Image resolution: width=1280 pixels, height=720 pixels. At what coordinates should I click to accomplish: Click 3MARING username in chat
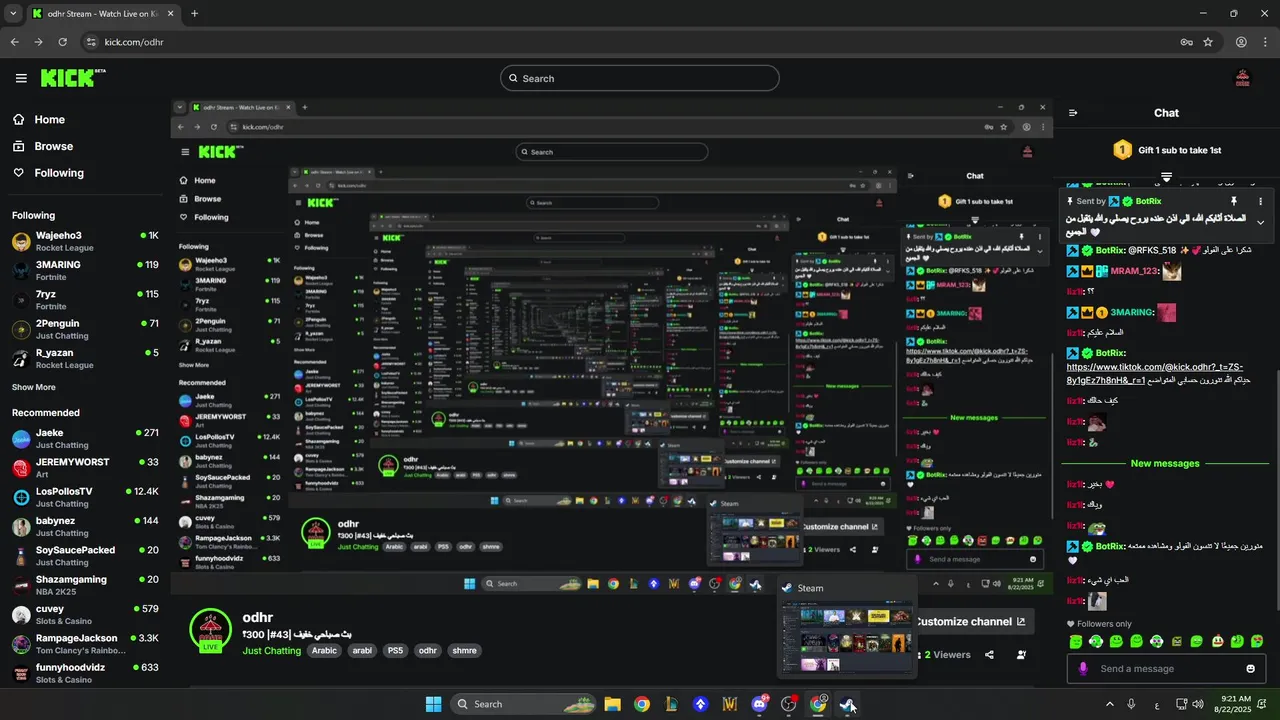coord(1133,312)
